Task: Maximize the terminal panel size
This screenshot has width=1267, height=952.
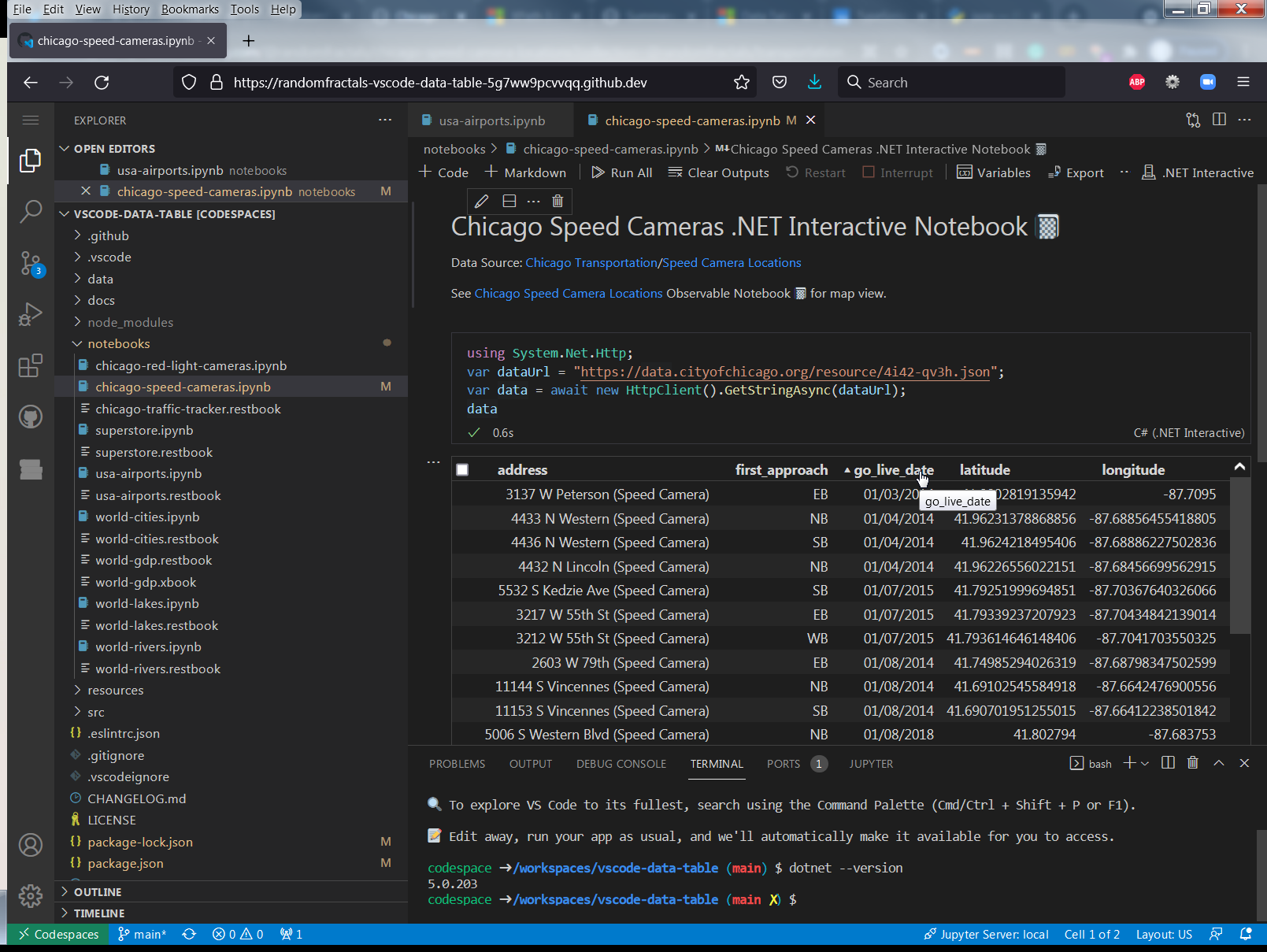Action: pyautogui.click(x=1219, y=763)
